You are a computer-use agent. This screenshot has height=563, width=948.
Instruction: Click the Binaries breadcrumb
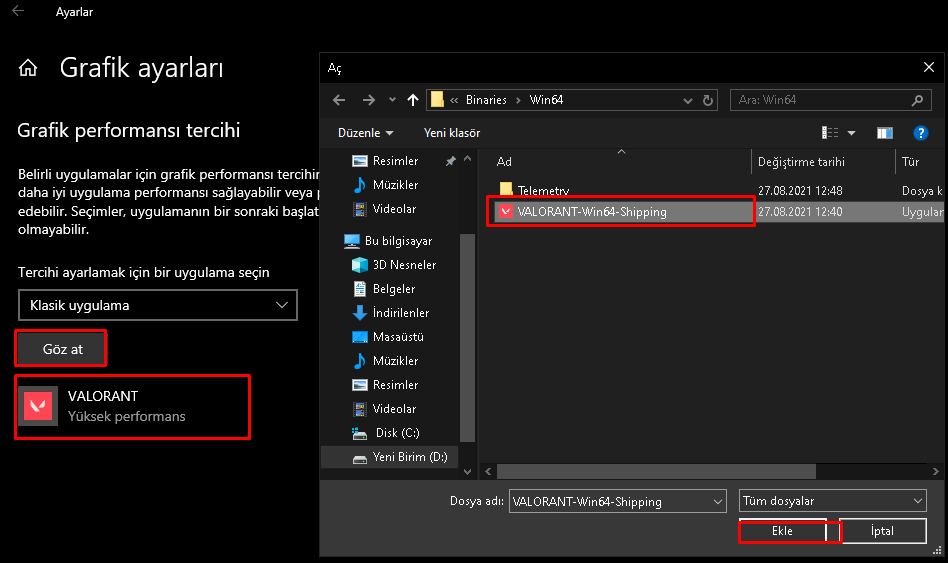pos(486,100)
